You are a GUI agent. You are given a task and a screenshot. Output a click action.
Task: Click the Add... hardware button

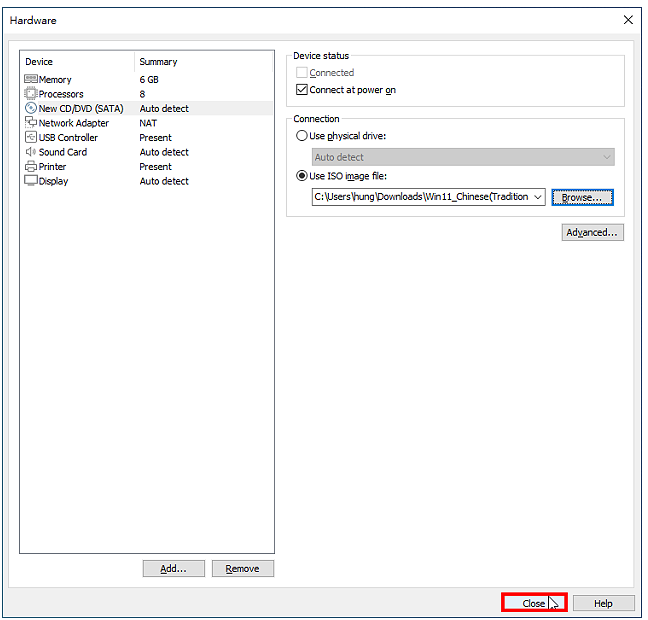click(x=174, y=569)
